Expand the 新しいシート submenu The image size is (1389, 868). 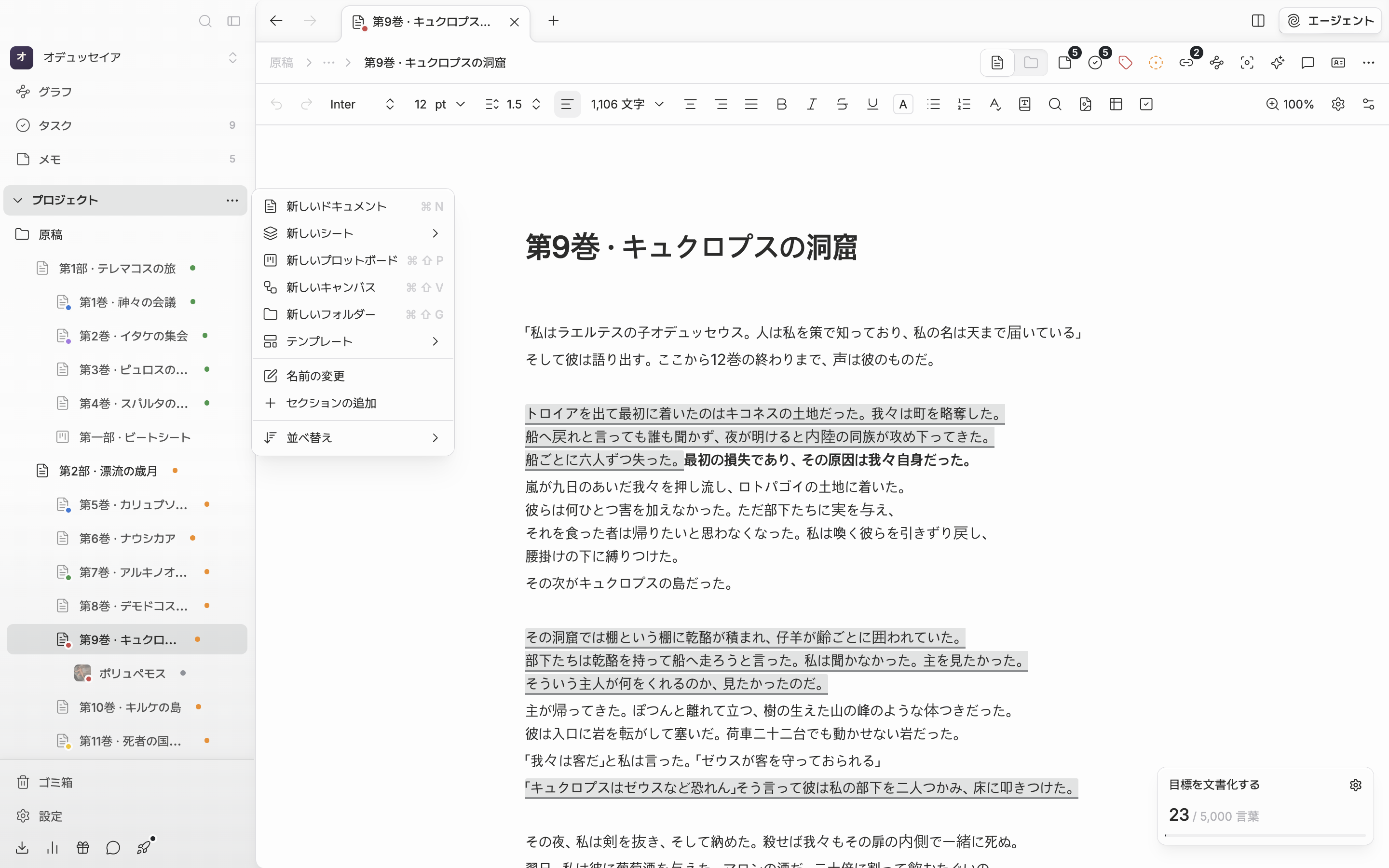click(353, 233)
